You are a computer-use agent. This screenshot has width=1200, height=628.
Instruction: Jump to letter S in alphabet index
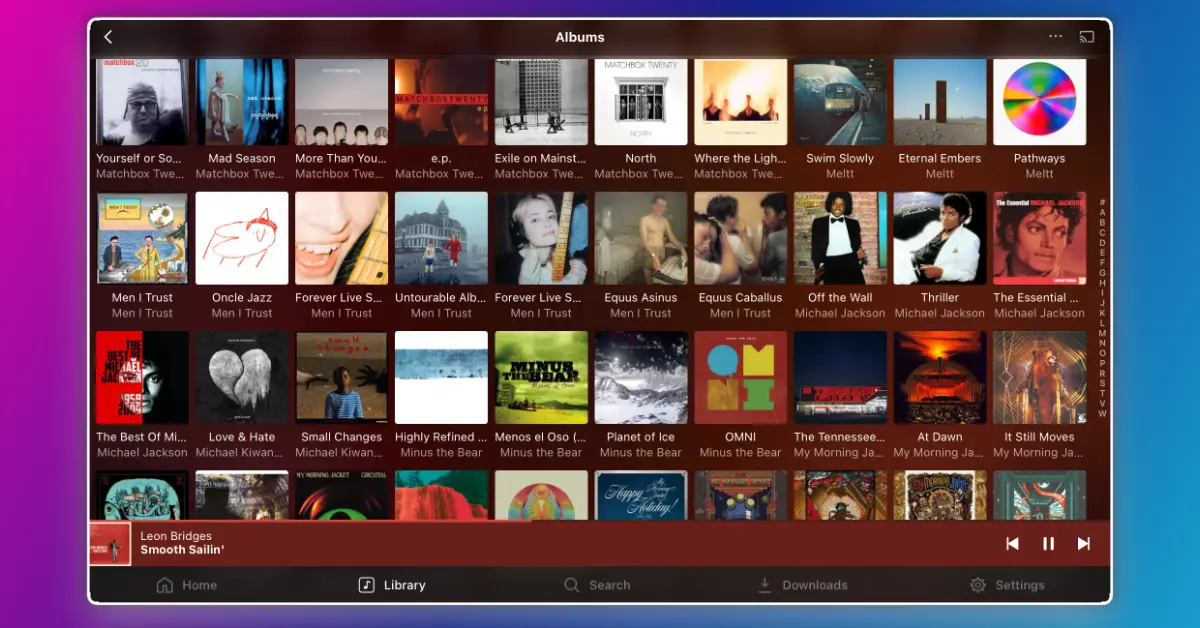[x=1102, y=383]
